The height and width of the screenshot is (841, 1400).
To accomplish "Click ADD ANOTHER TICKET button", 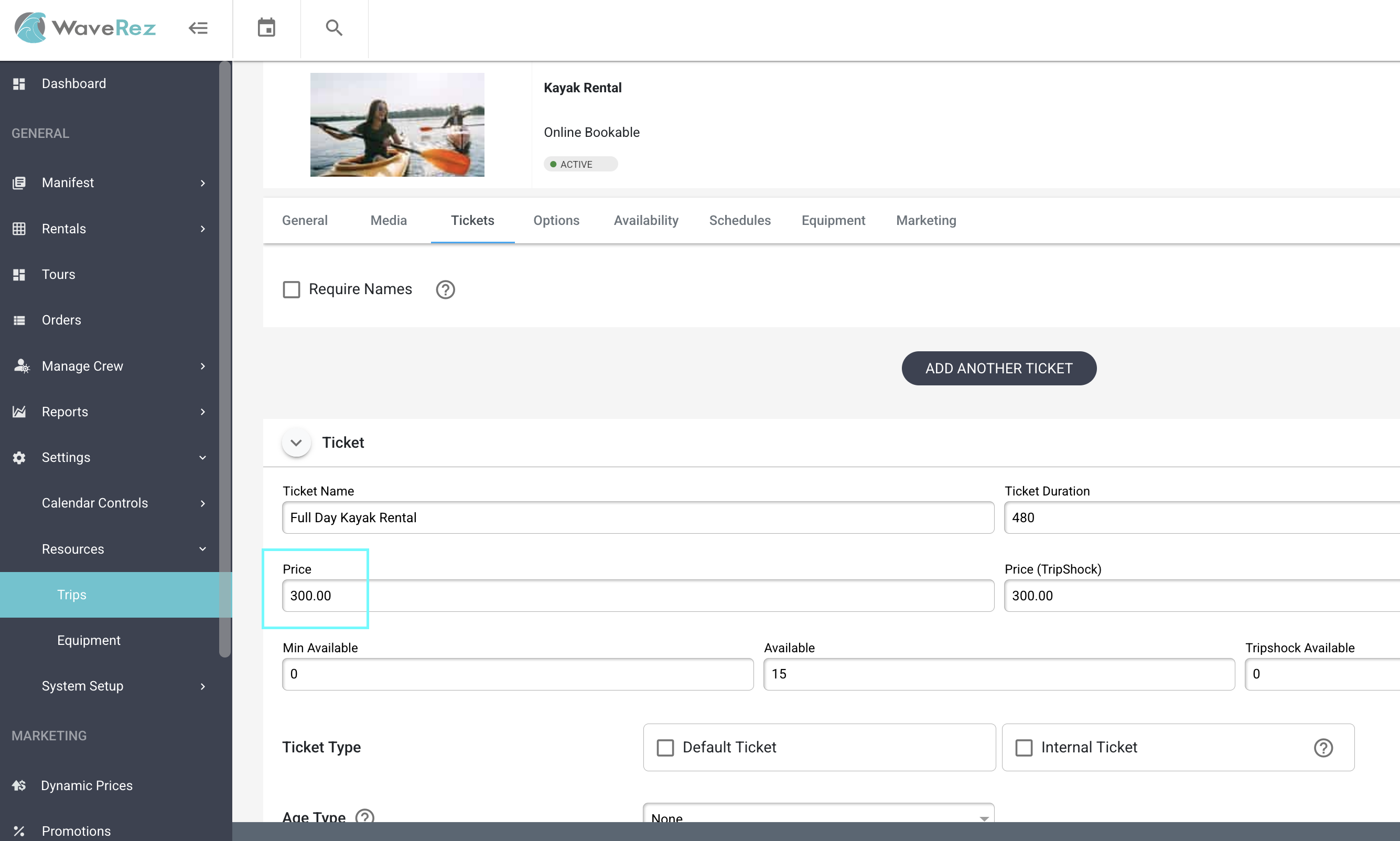I will click(999, 369).
